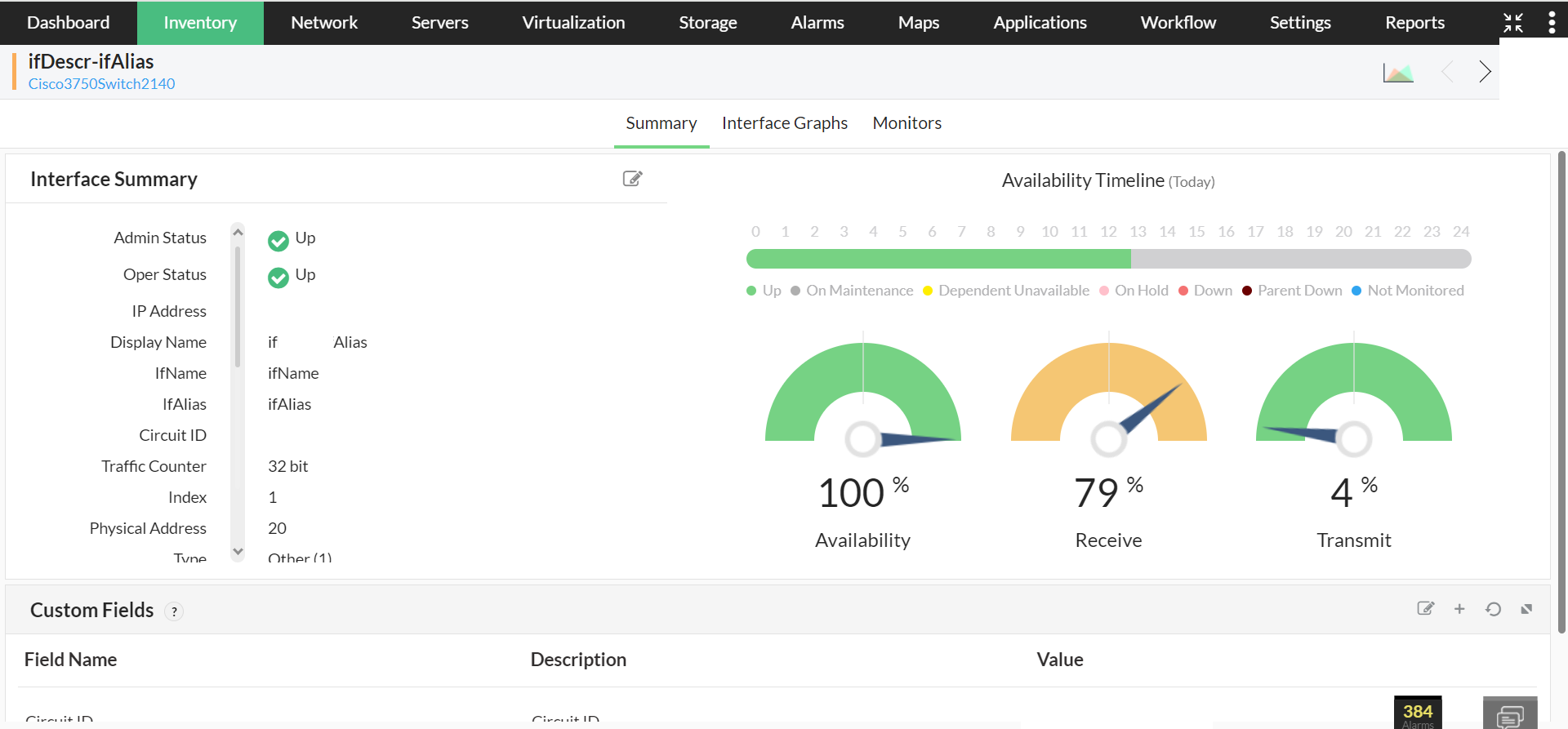Click the green availability timeline bar
Image resolution: width=1568 pixels, height=729 pixels.
938,260
